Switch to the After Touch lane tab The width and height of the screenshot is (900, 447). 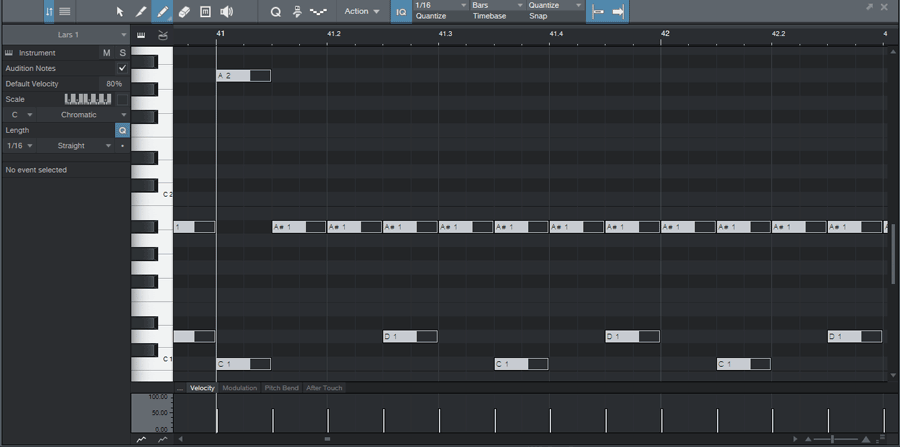click(x=324, y=388)
